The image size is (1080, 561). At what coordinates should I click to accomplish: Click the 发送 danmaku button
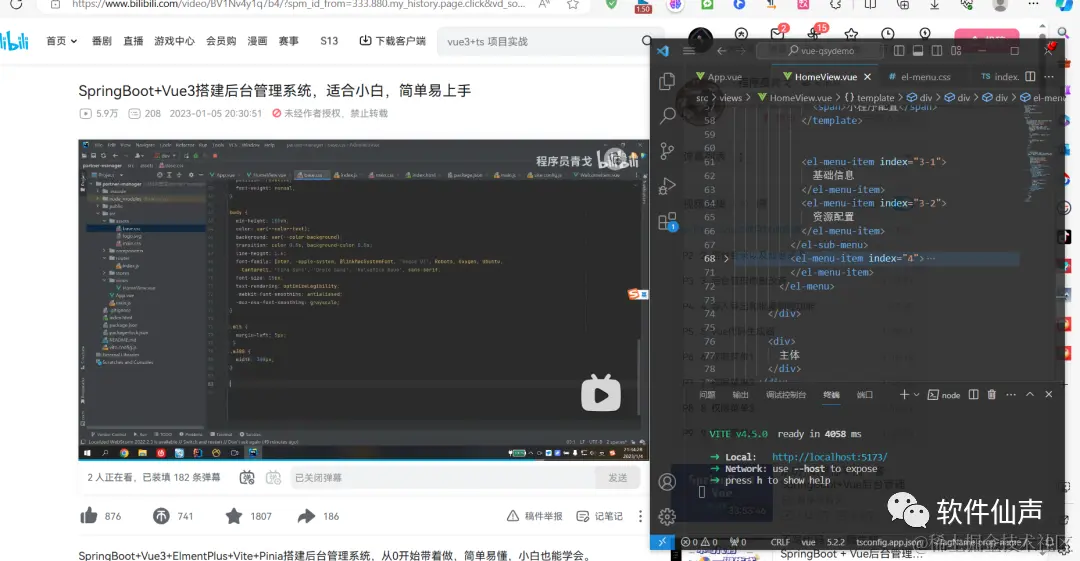(x=618, y=478)
